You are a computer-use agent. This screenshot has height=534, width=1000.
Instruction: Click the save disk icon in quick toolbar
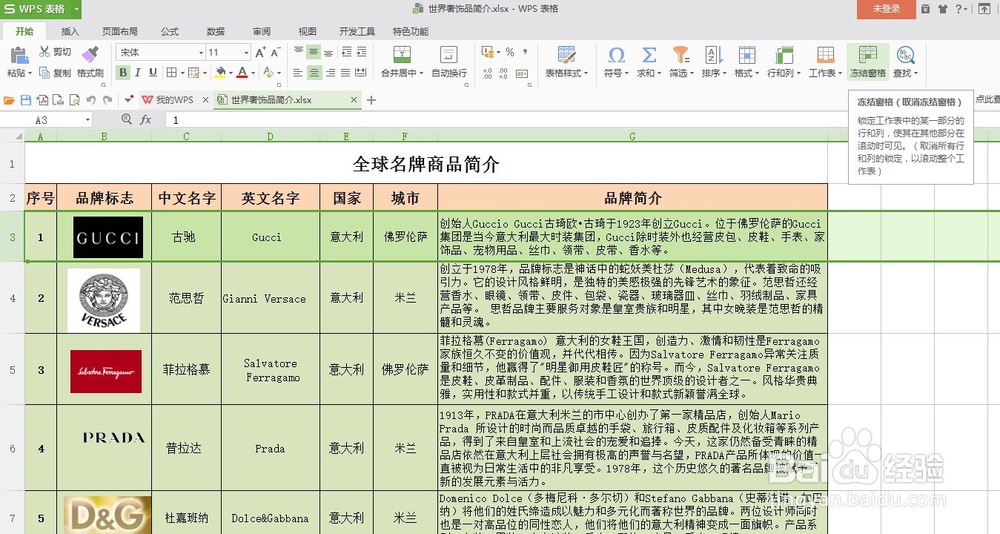26,100
